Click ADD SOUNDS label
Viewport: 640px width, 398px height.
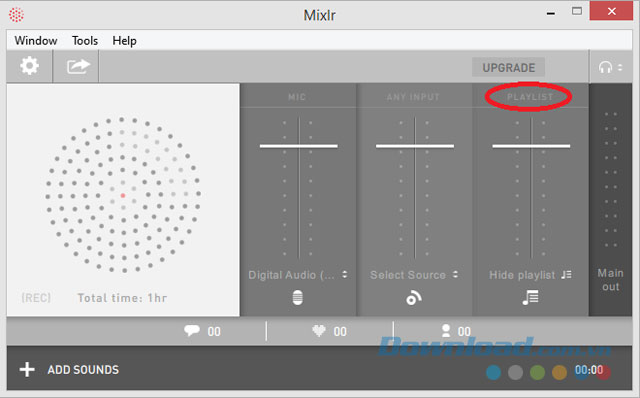click(83, 370)
